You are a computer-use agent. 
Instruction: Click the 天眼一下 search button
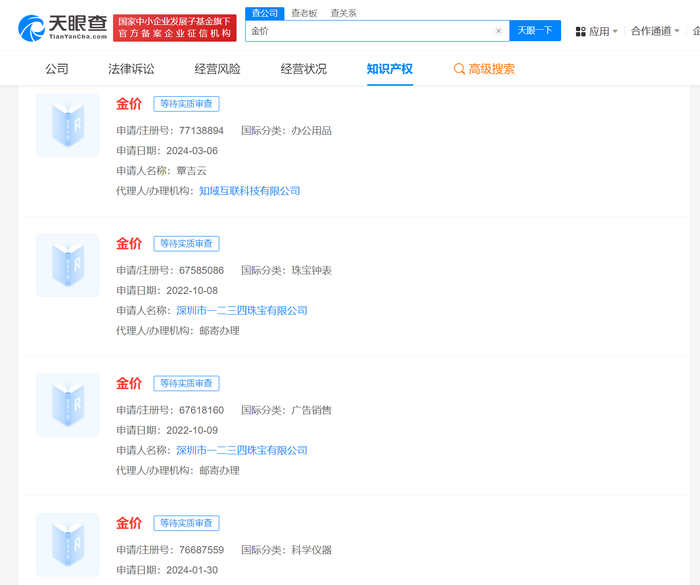(x=535, y=31)
